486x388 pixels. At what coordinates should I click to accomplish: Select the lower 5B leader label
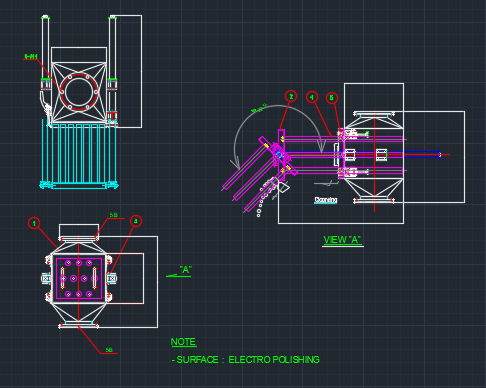coord(109,350)
